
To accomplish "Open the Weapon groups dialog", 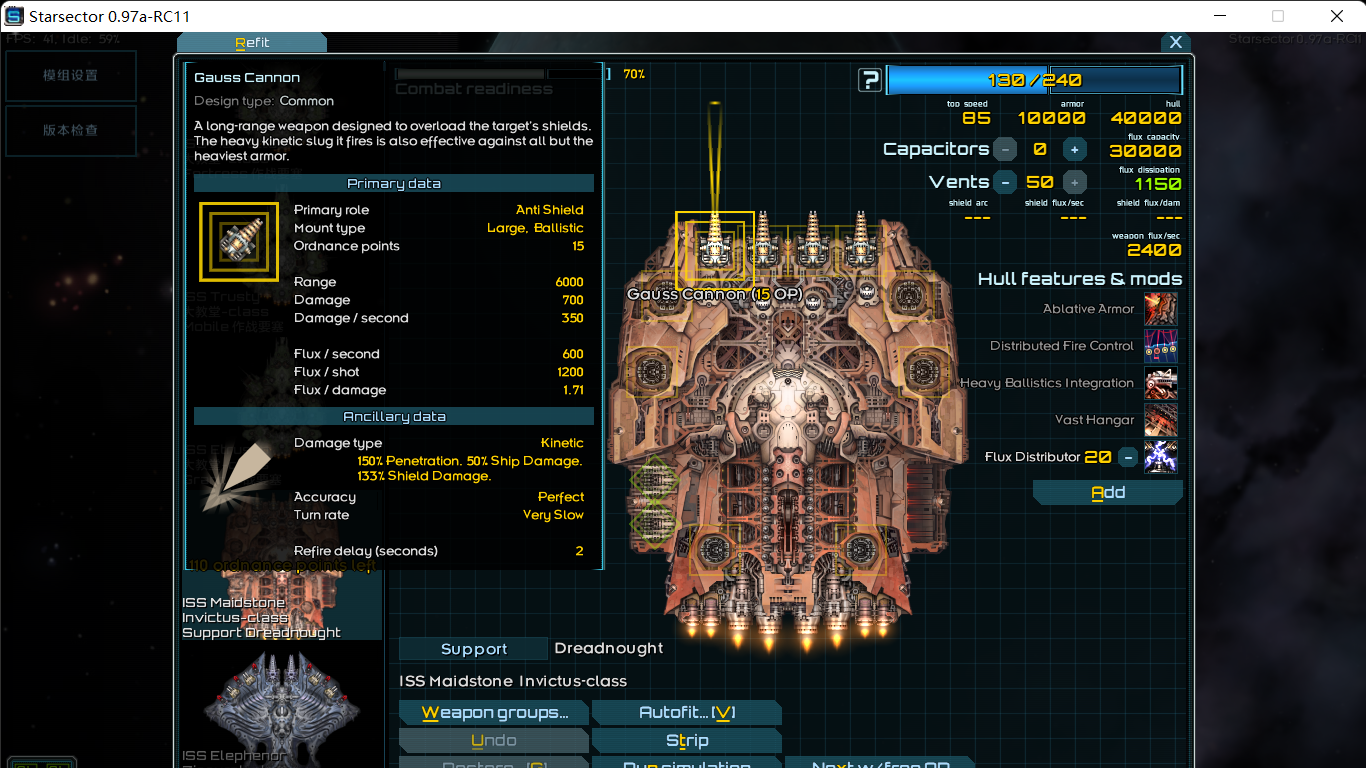I will [494, 712].
